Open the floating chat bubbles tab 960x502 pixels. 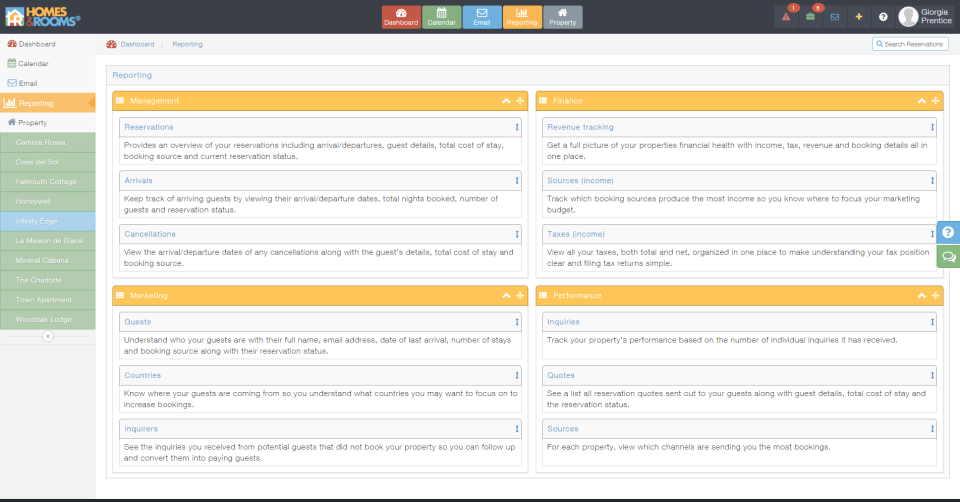(948, 257)
